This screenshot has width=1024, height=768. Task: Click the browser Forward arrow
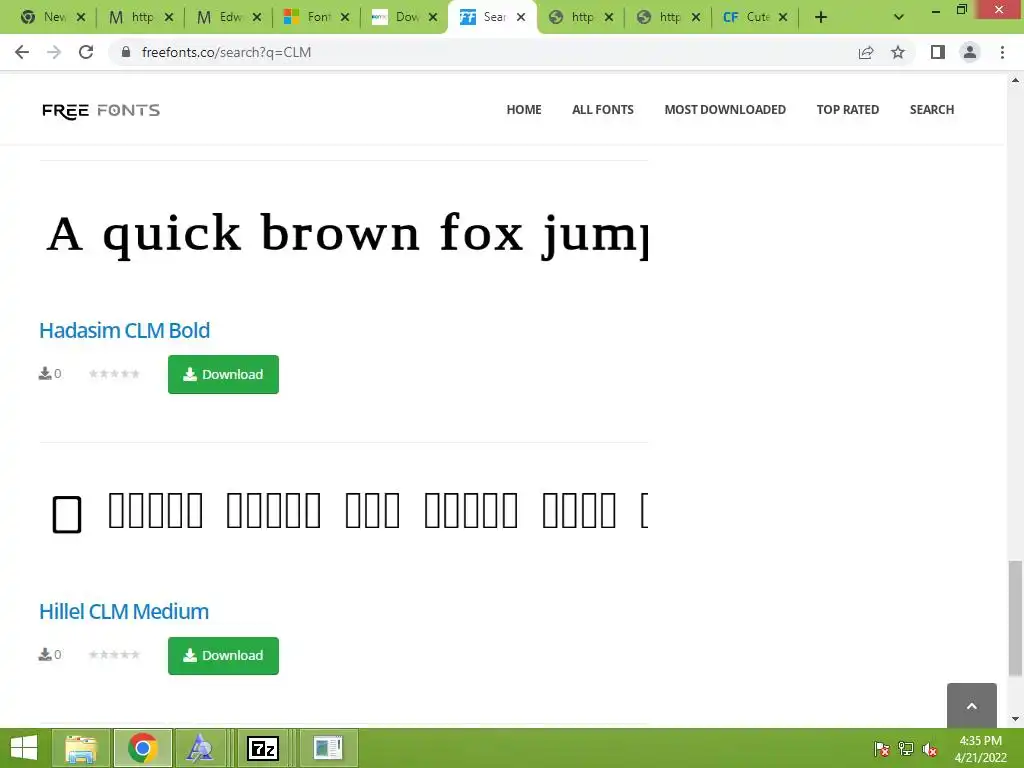(x=54, y=52)
